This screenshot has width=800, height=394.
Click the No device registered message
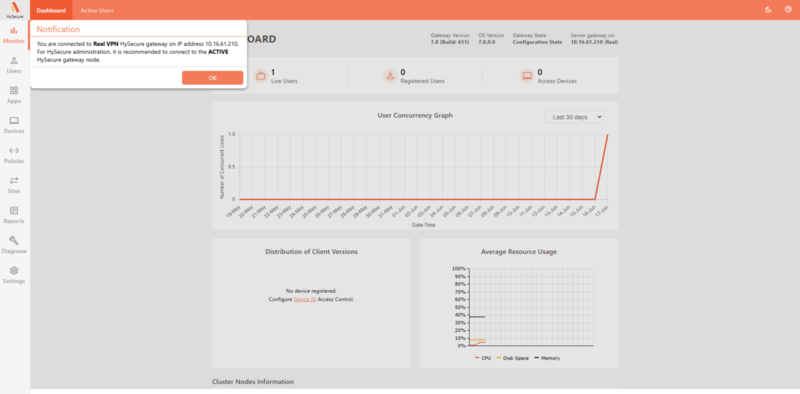(x=311, y=290)
